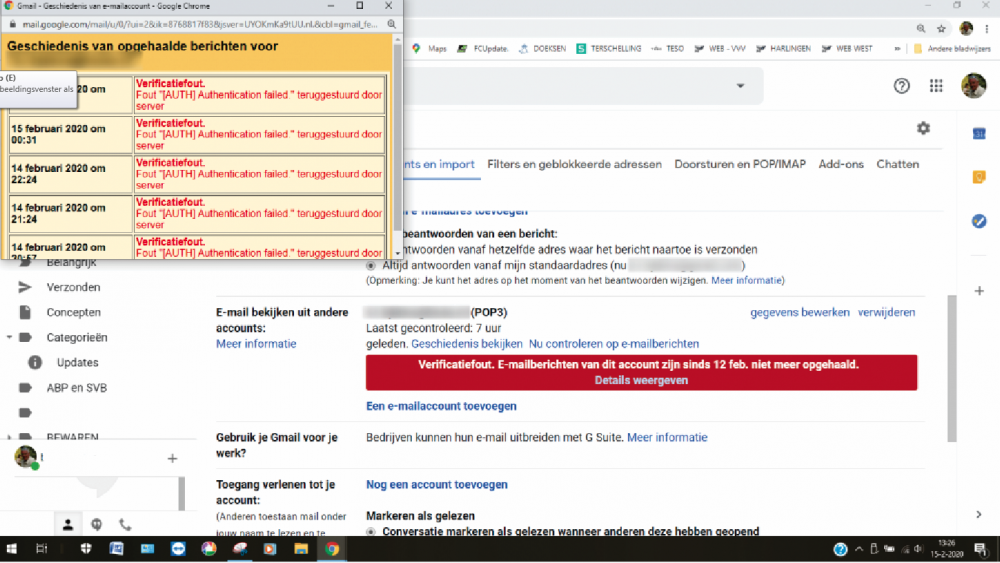Open the DOEKSEN bookmark

[x=542, y=48]
